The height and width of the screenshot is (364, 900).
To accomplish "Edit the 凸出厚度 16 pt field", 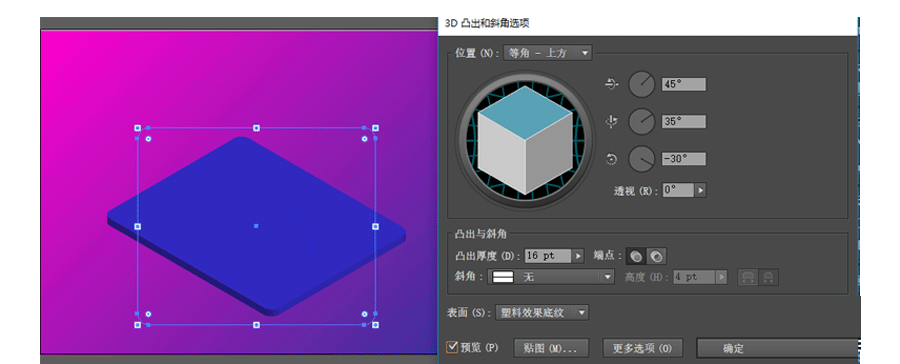I will point(548,256).
